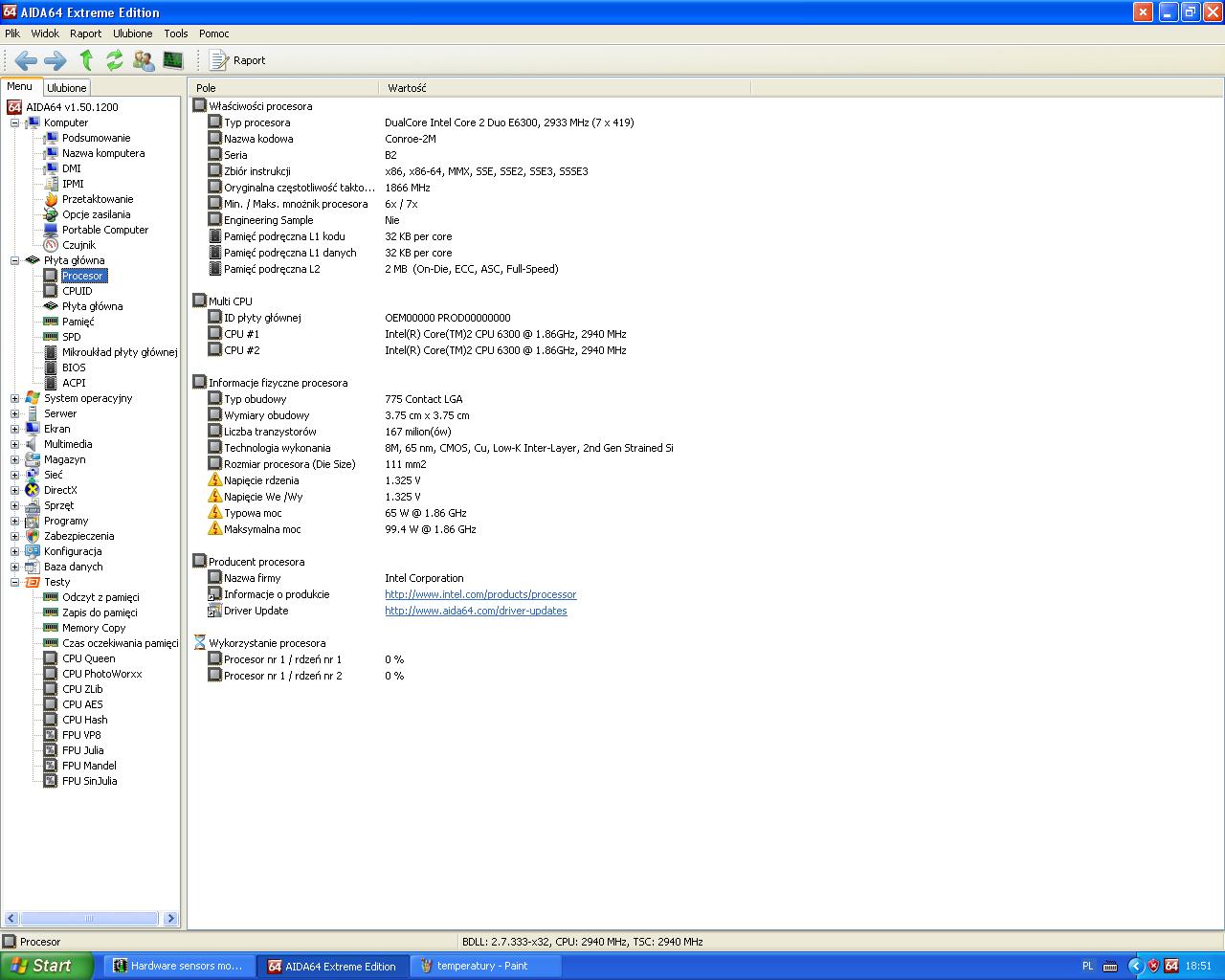Viewport: 1225px width, 980px height.
Task: Select Podsumowanie icon in tree
Action: click(x=51, y=138)
